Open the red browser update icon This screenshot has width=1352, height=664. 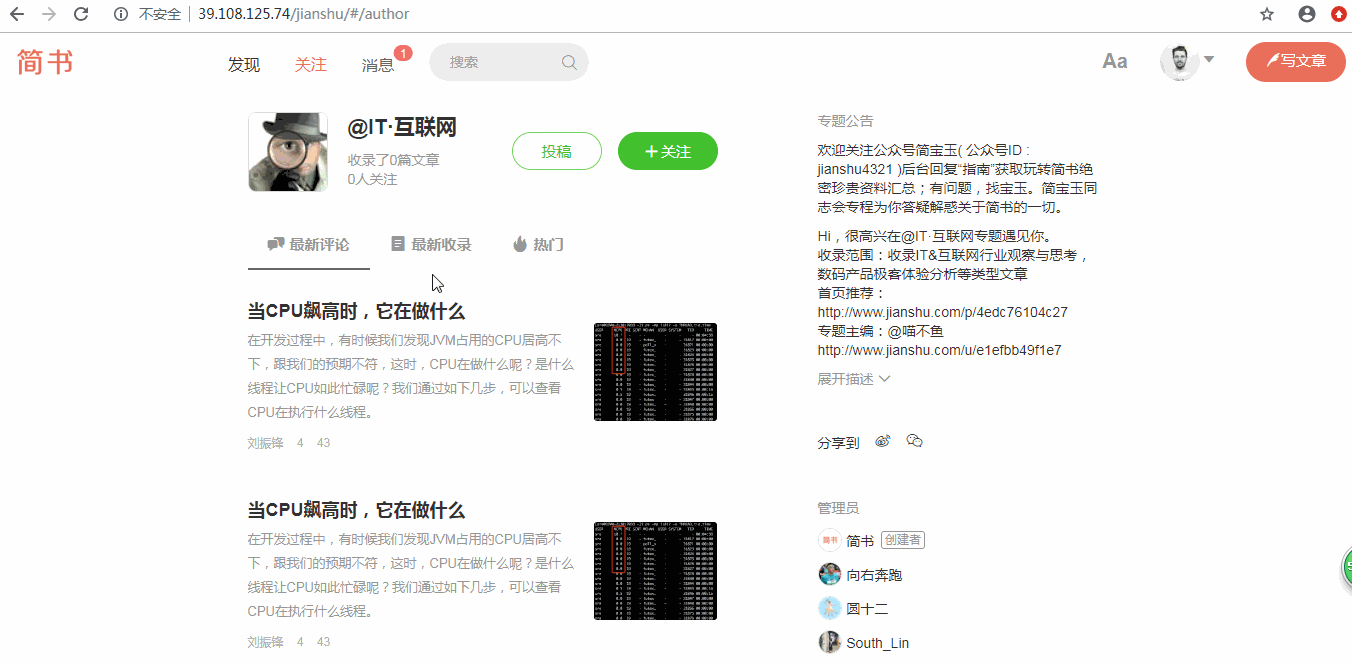pyautogui.click(x=1339, y=14)
